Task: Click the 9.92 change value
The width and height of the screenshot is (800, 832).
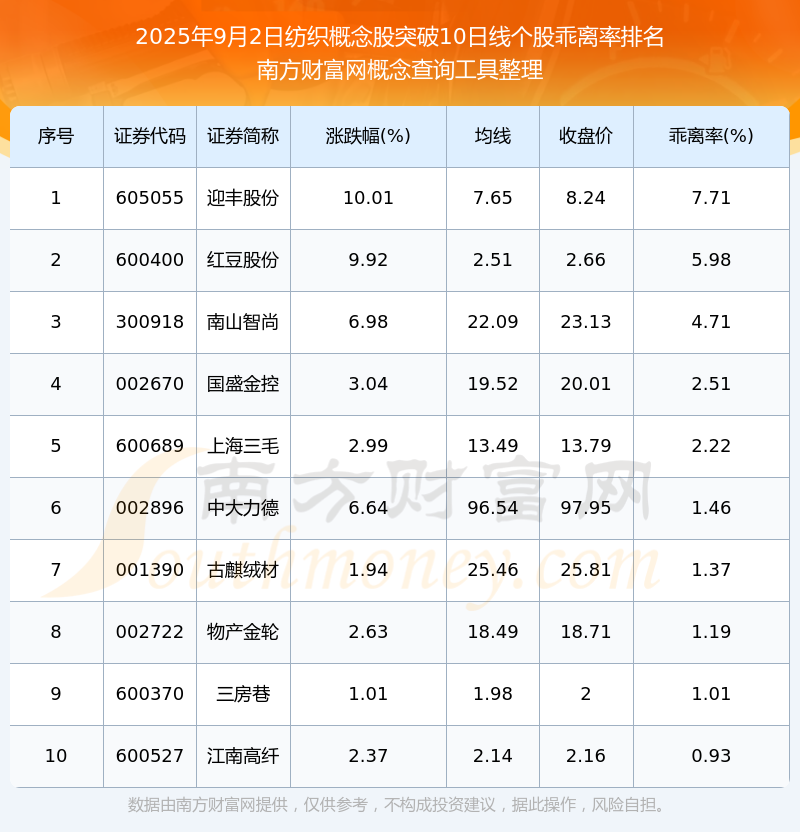Action: 368,260
